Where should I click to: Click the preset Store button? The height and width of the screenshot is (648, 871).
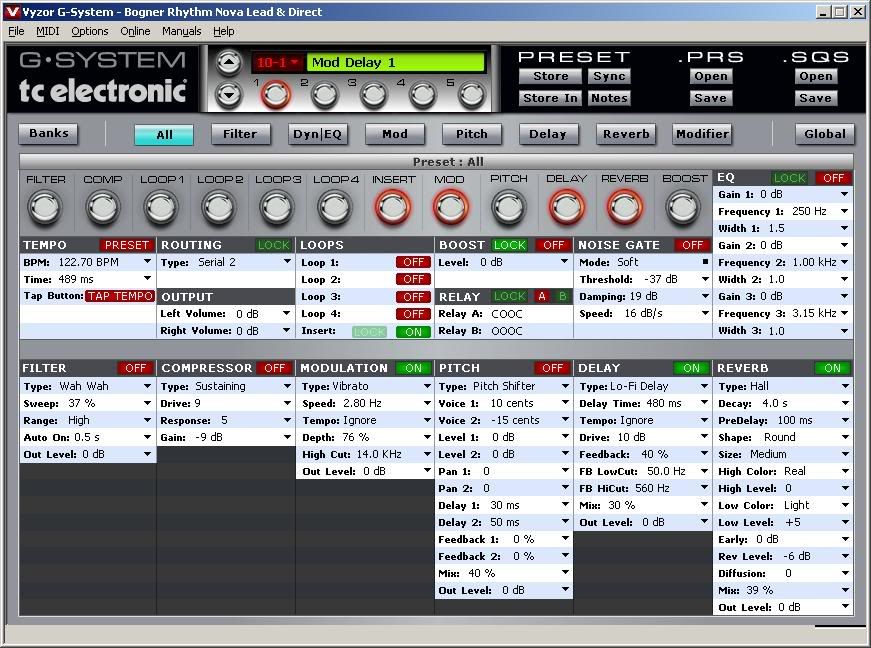pyautogui.click(x=550, y=76)
